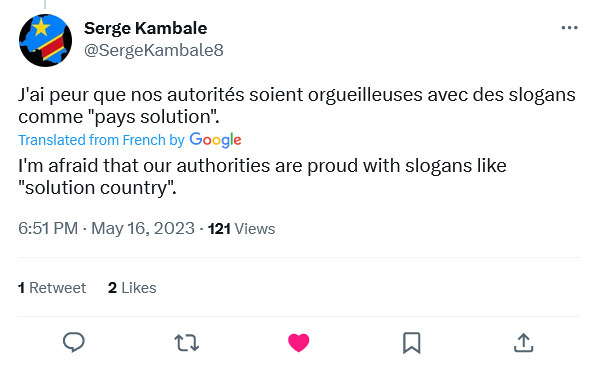Bookmark this tweet
Viewport: 598px width, 368px height.
(412, 342)
